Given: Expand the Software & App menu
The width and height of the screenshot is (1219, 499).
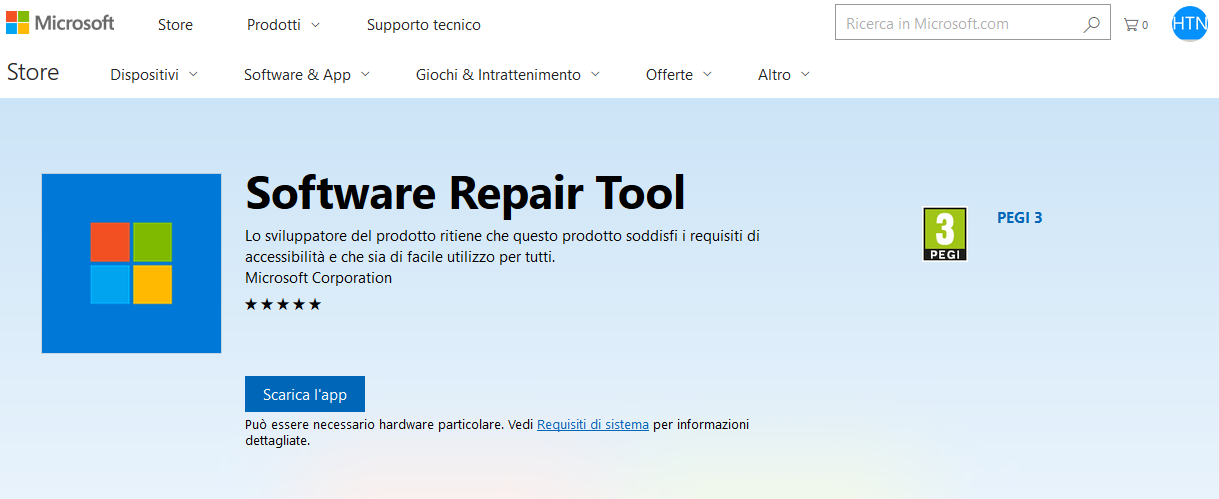Looking at the screenshot, I should (307, 74).
